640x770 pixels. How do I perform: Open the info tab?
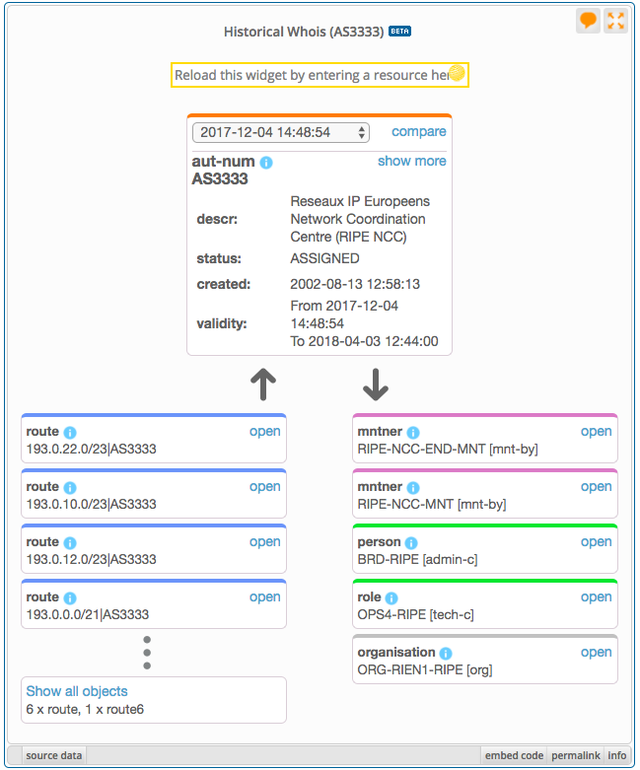(617, 755)
